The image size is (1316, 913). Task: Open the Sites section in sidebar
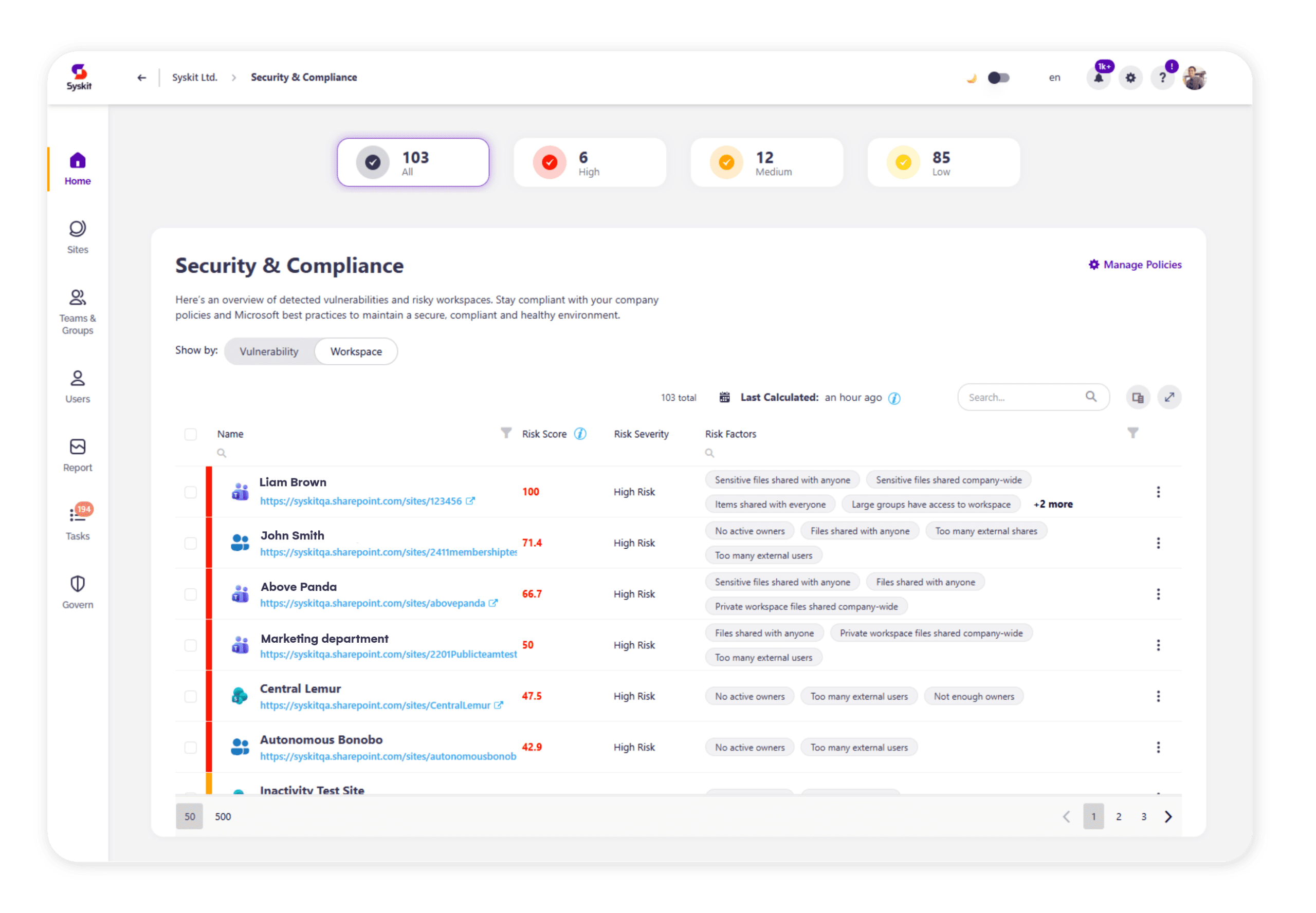tap(77, 237)
